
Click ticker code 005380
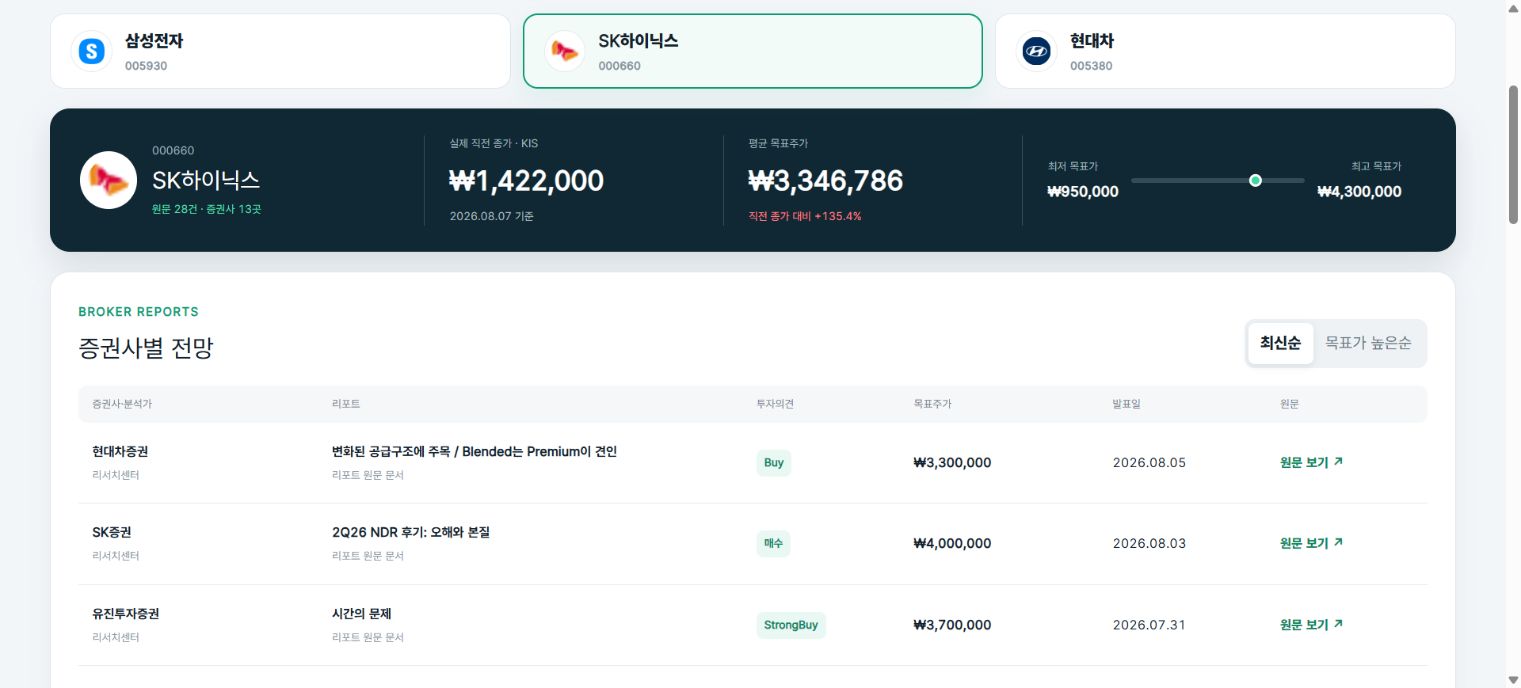coord(1091,66)
